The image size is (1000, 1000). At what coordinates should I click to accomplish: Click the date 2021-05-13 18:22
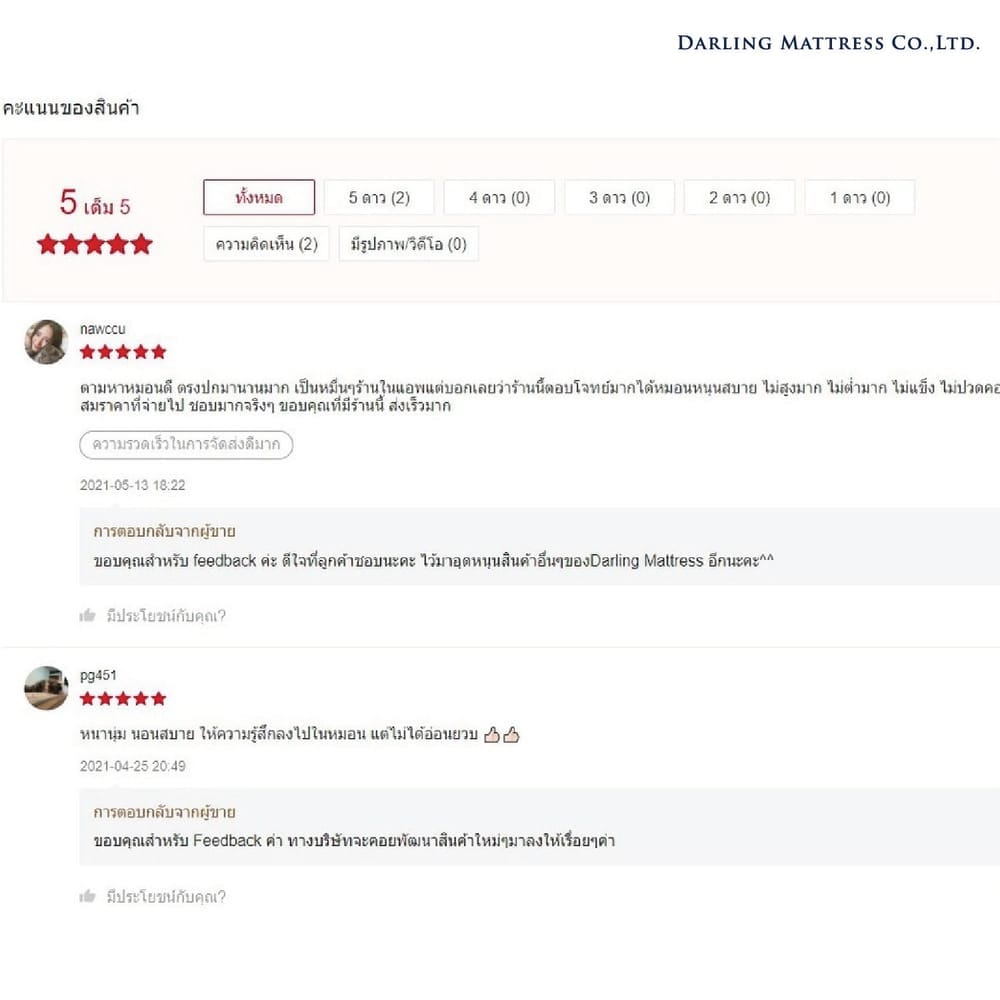[x=133, y=485]
